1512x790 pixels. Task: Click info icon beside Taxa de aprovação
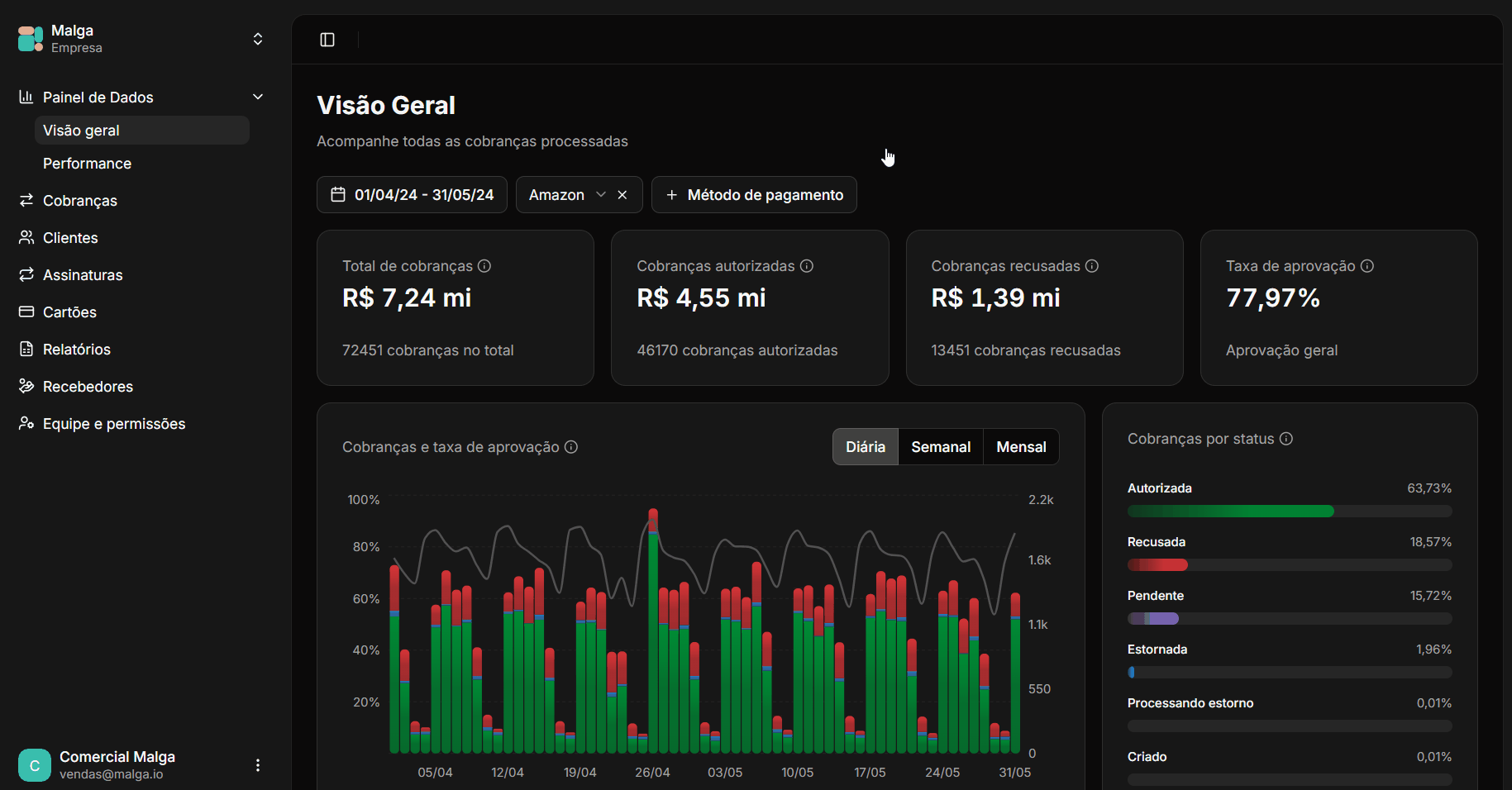[1367, 265]
